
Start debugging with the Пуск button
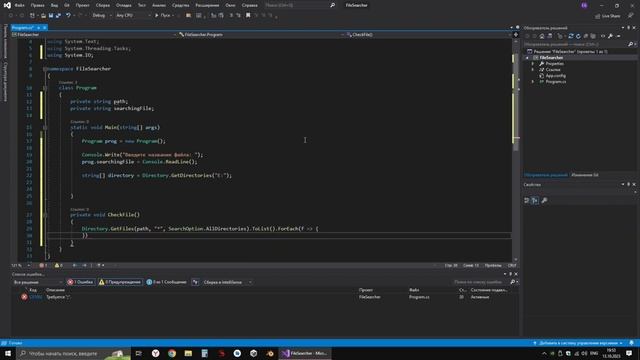tap(163, 16)
